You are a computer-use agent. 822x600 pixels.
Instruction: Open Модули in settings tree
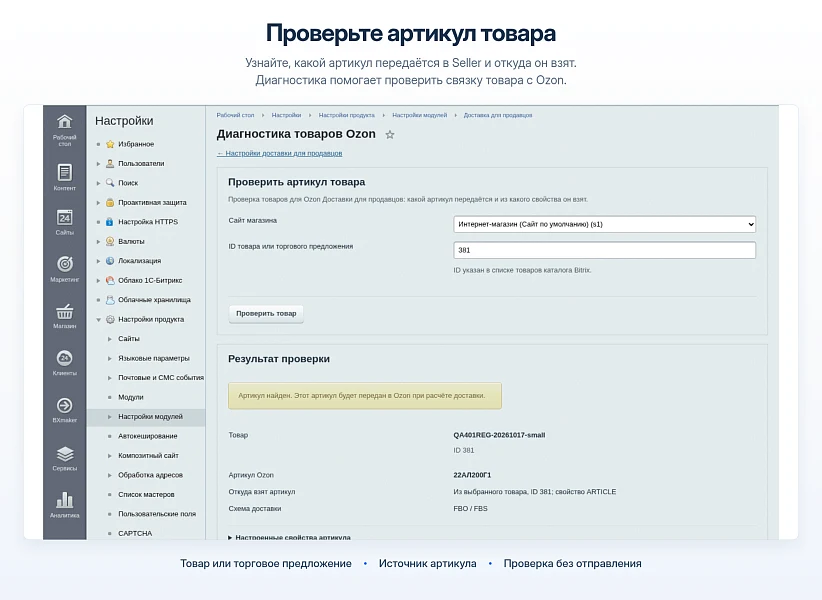click(131, 397)
